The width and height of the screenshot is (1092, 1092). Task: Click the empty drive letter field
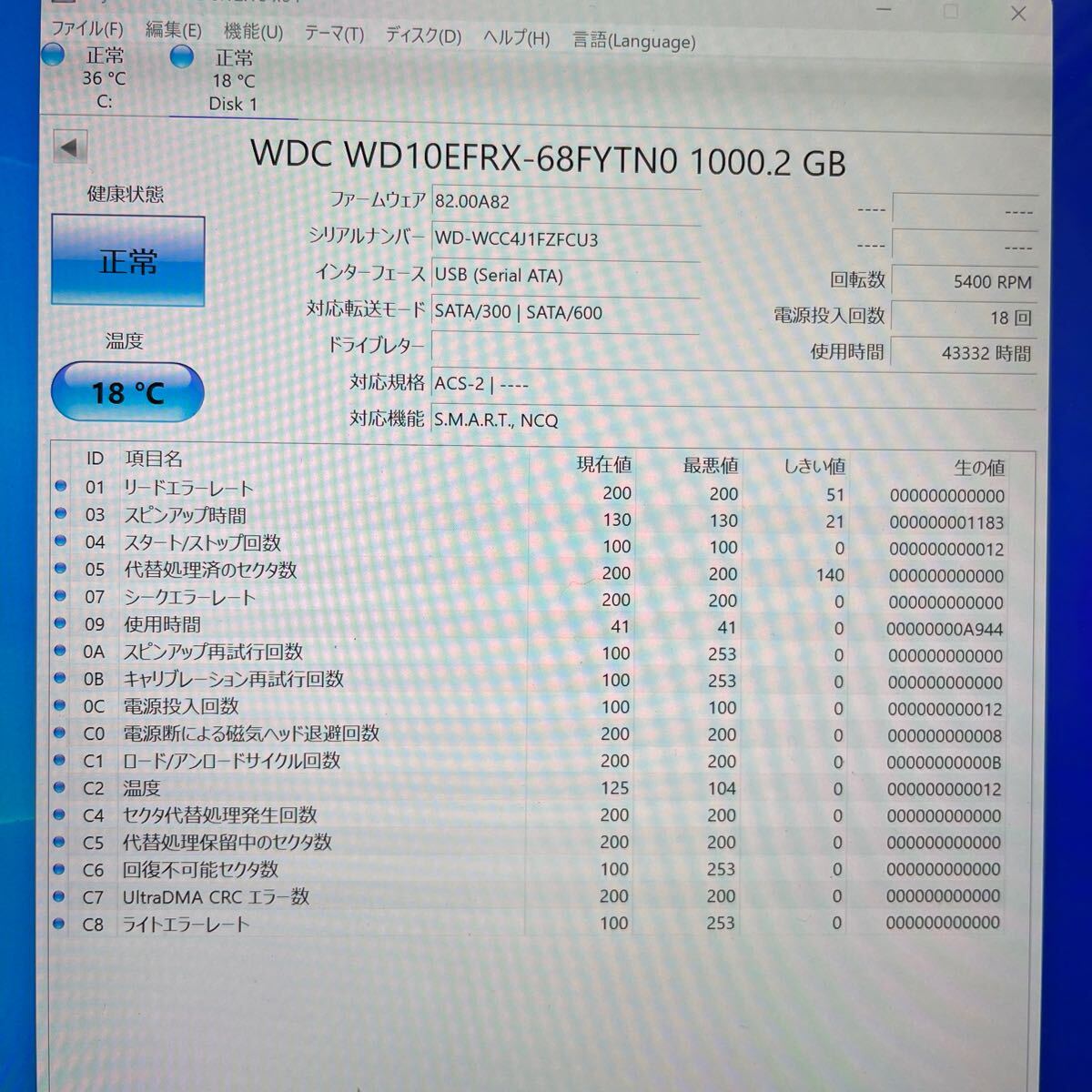tap(565, 348)
